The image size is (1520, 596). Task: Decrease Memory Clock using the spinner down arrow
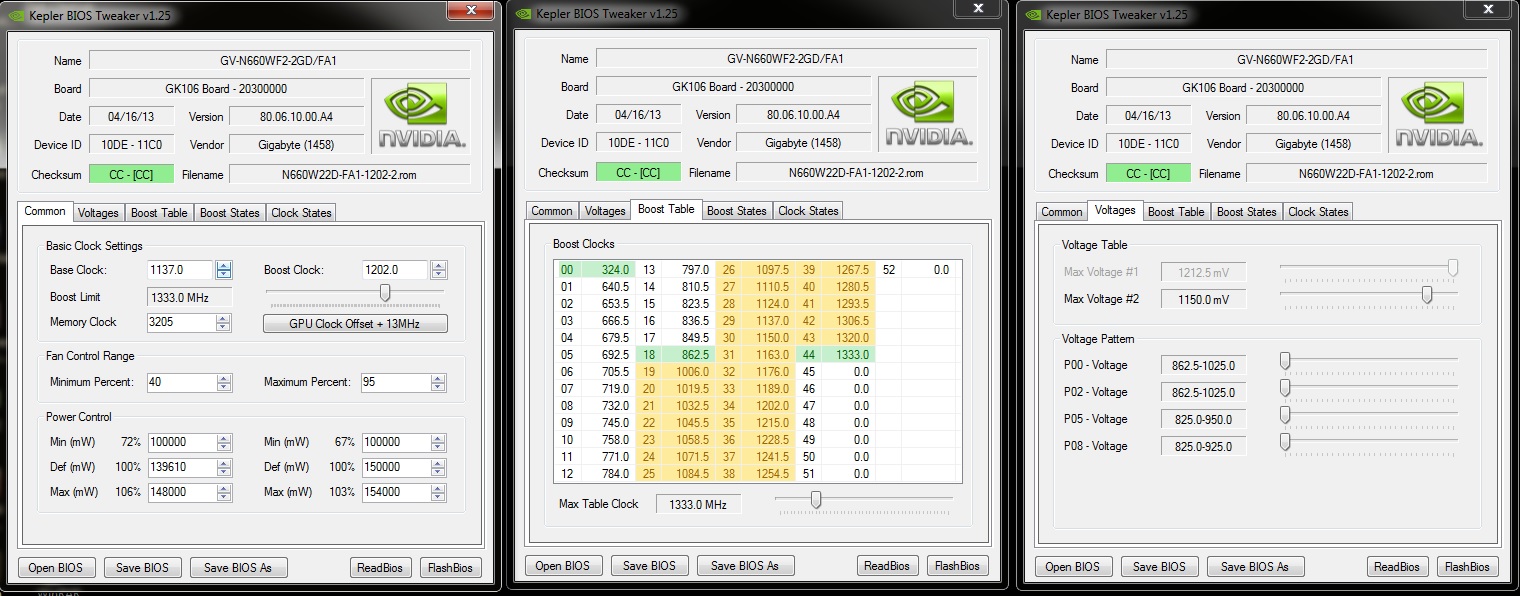tap(224, 327)
